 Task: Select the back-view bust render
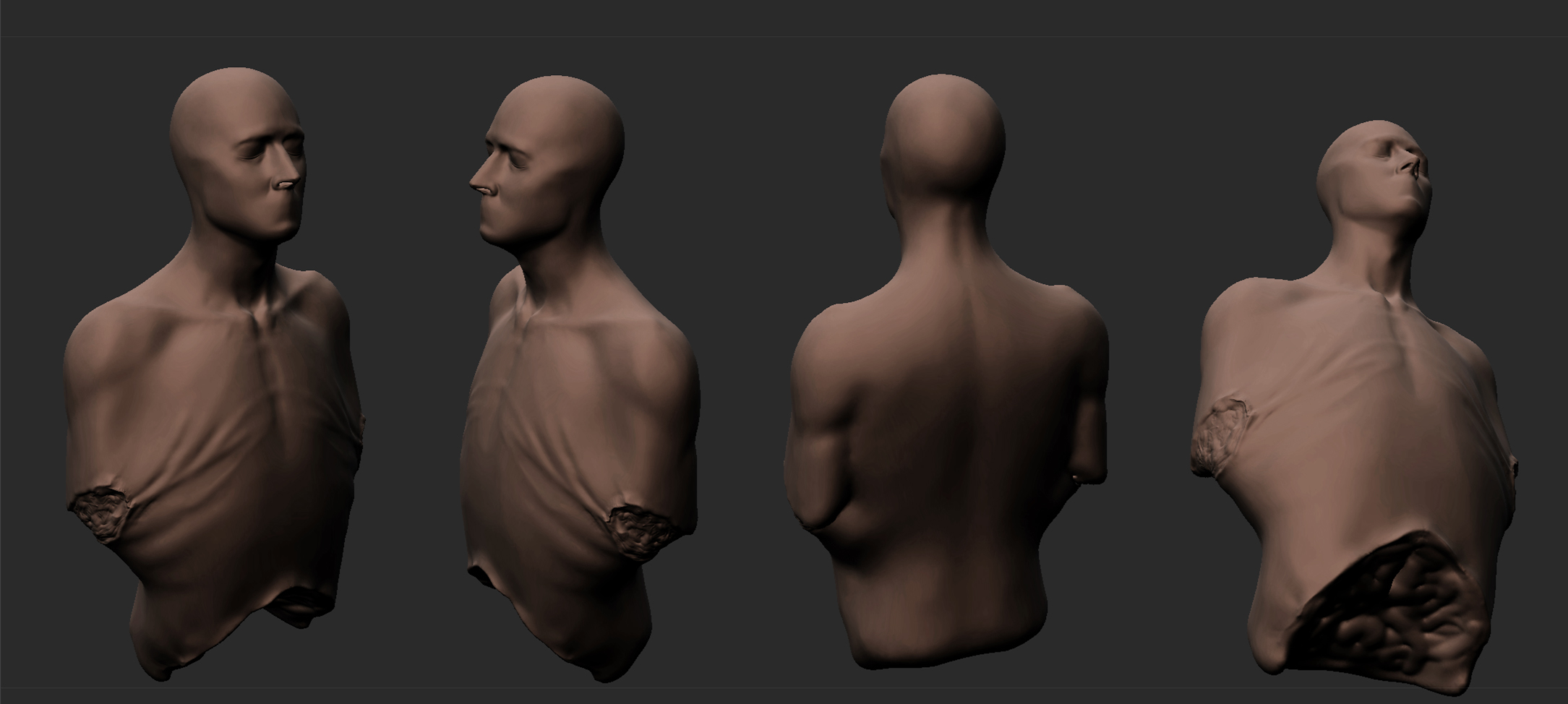[946, 370]
